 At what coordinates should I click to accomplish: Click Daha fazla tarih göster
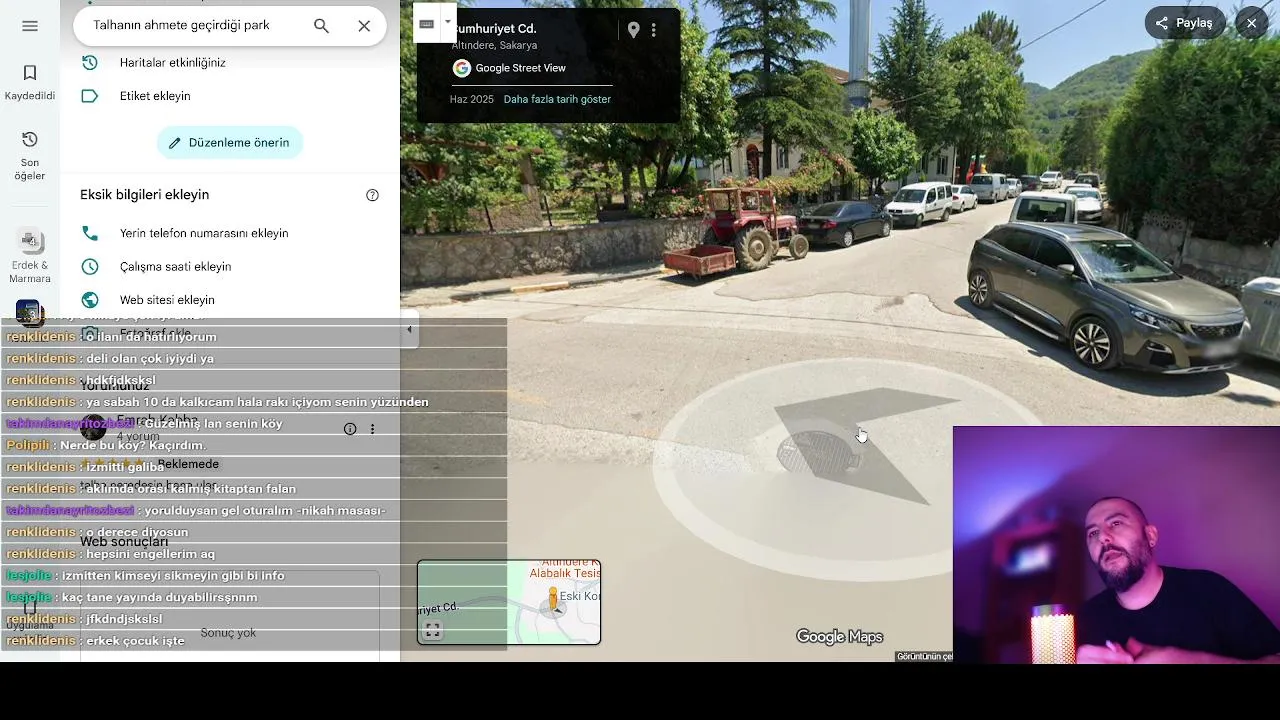(557, 100)
